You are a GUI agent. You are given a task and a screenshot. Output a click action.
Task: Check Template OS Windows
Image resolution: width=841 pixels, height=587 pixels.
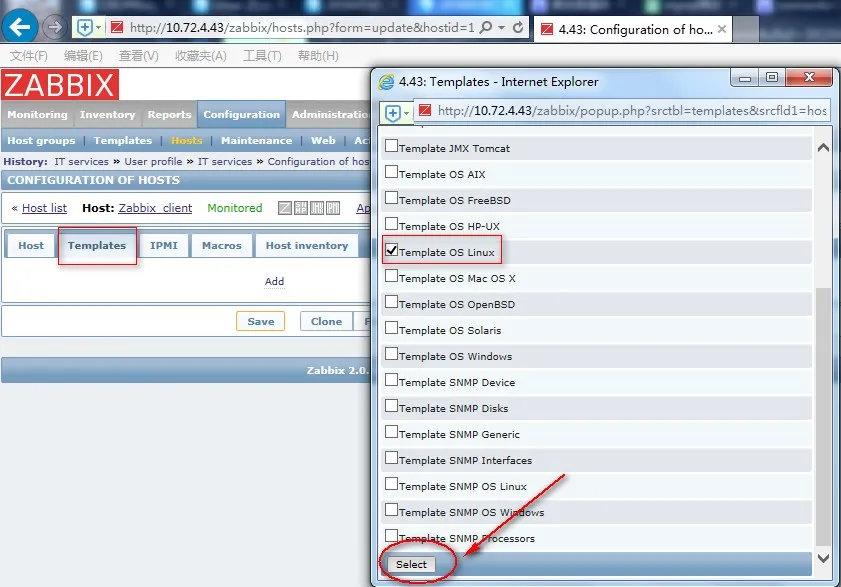(392, 354)
